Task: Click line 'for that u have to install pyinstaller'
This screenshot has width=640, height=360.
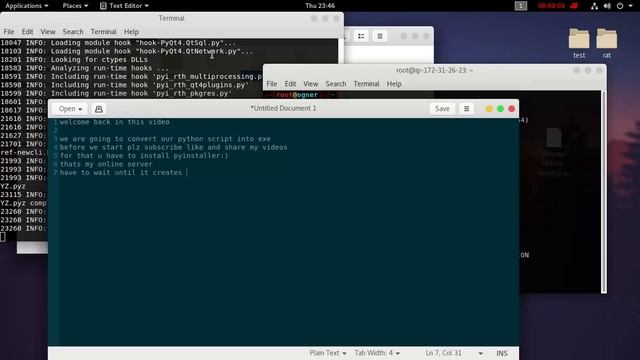Action: point(144,156)
